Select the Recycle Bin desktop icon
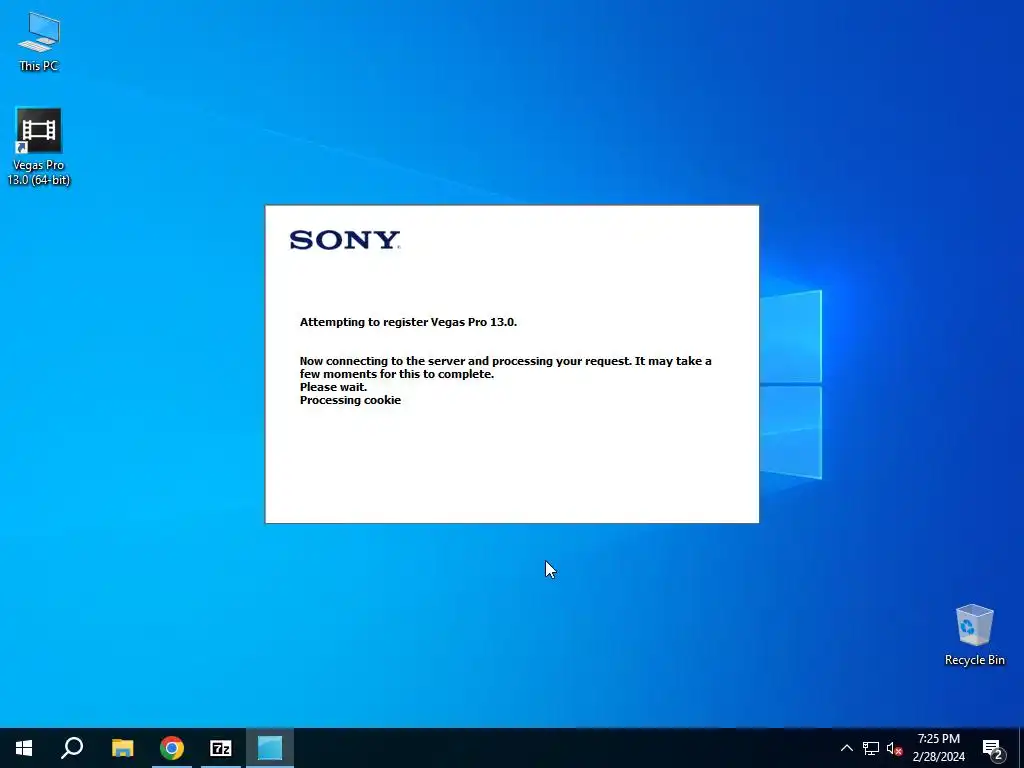The image size is (1024, 768). 974,635
